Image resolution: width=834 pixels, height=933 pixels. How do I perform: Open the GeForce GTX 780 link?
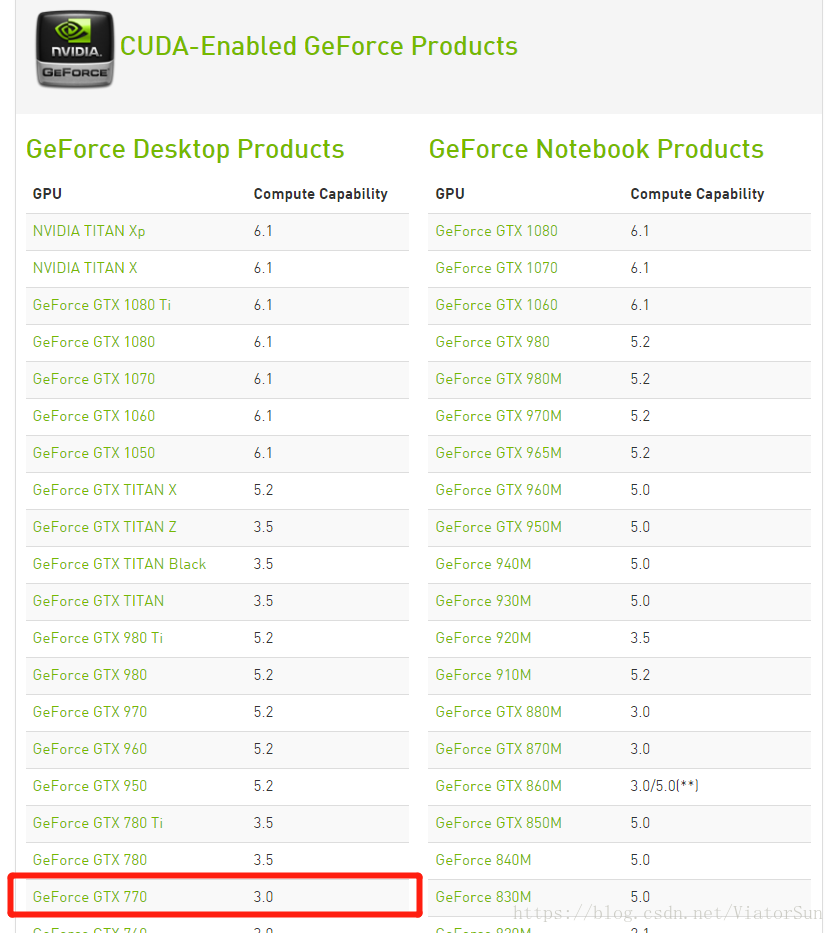(90, 859)
